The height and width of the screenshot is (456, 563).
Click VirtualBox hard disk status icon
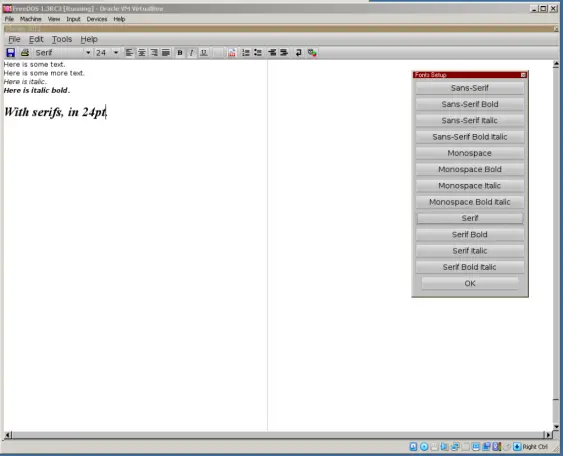pos(413,447)
